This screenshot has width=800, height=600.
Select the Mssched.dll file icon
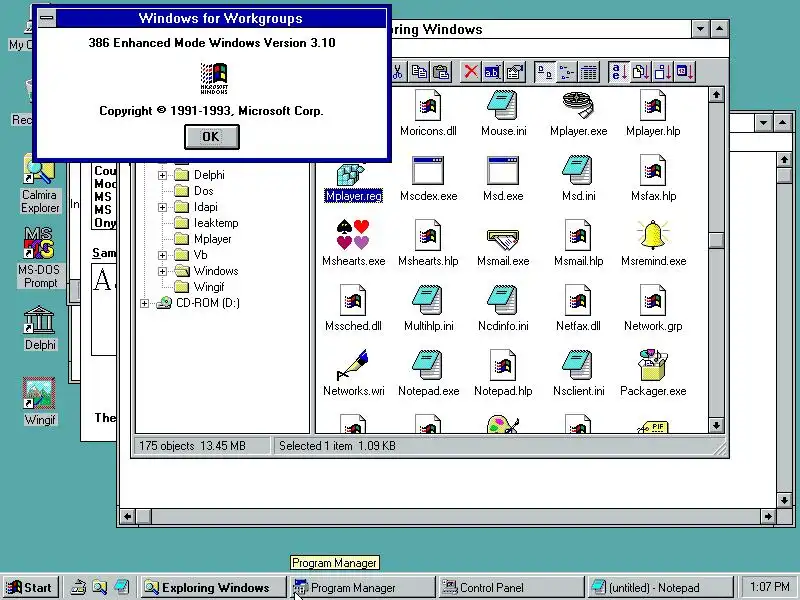[353, 300]
